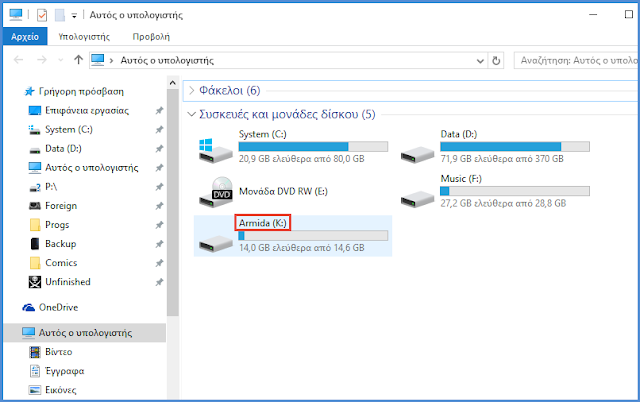Viewport: 640px width, 402px height.
Task: Select Backup in the quick access list
Action: click(x=61, y=243)
